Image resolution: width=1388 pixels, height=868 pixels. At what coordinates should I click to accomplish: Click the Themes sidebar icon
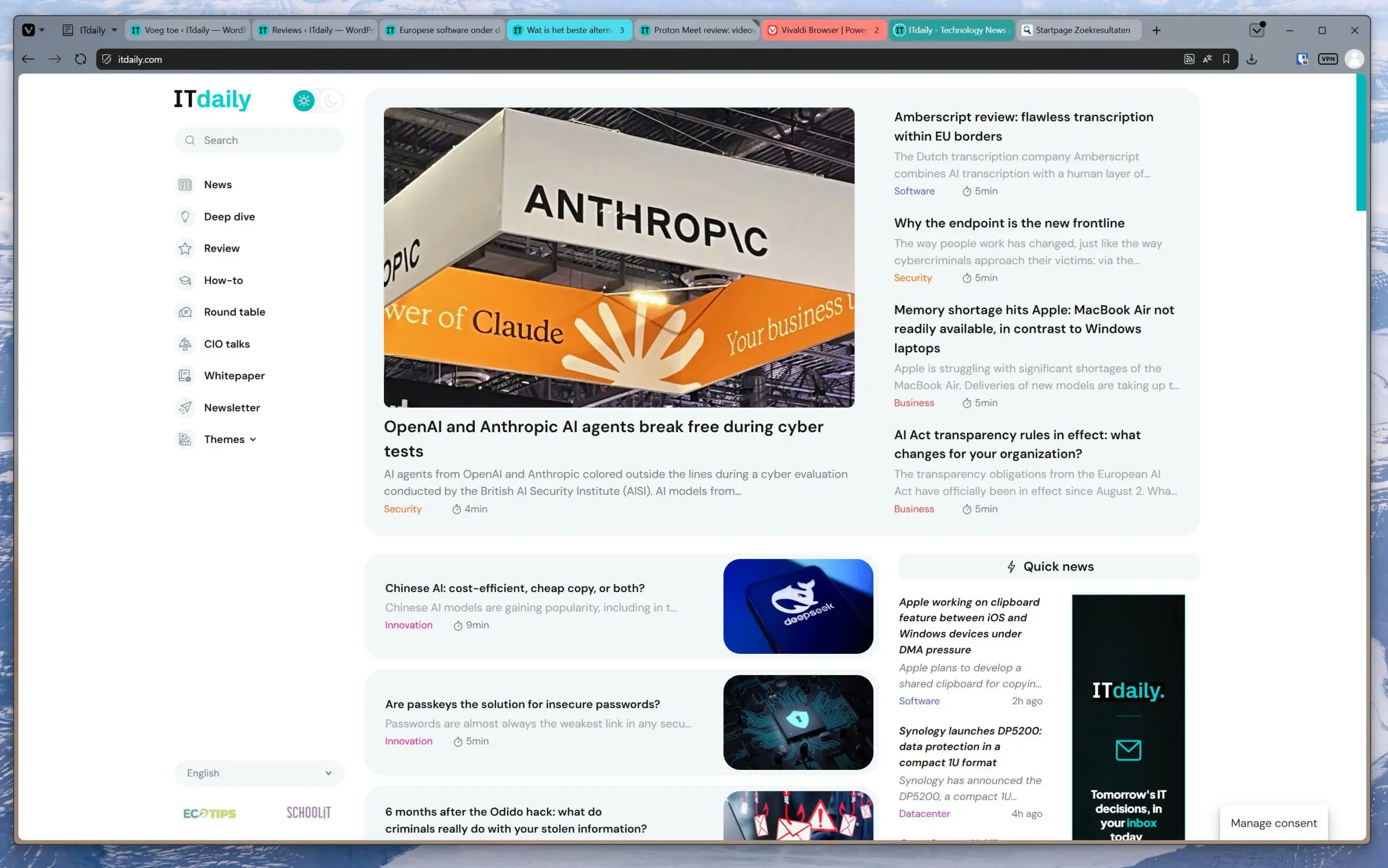tap(185, 439)
